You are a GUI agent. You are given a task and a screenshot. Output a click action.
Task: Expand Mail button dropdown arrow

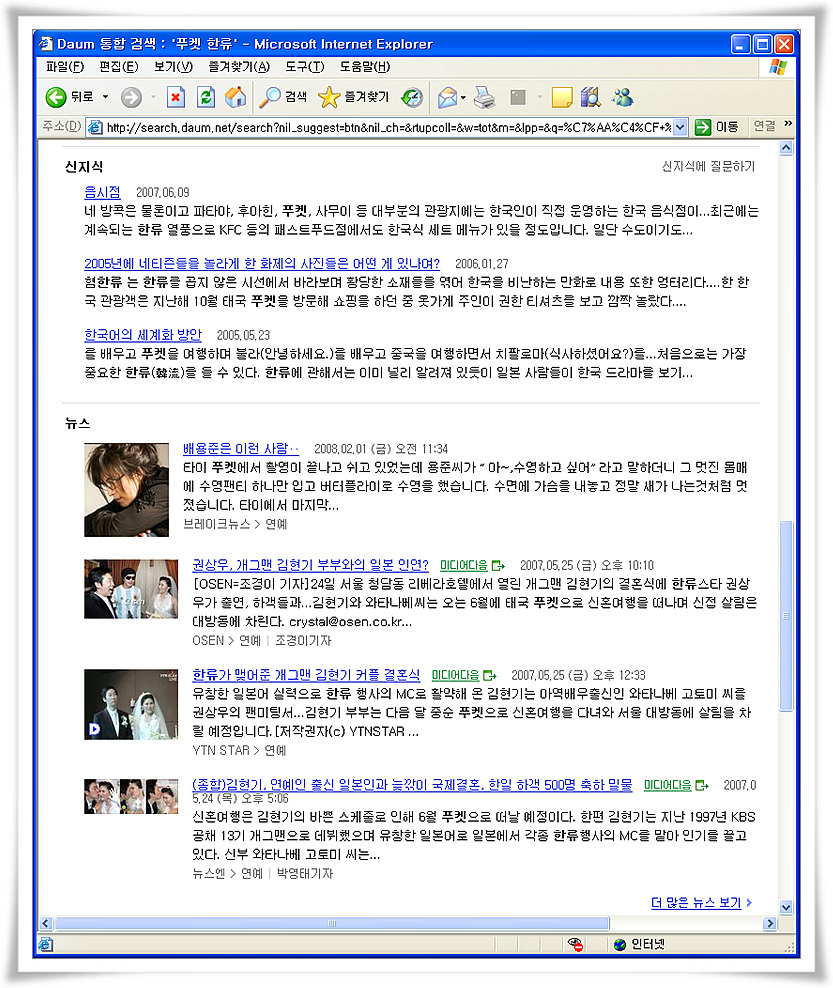(463, 97)
